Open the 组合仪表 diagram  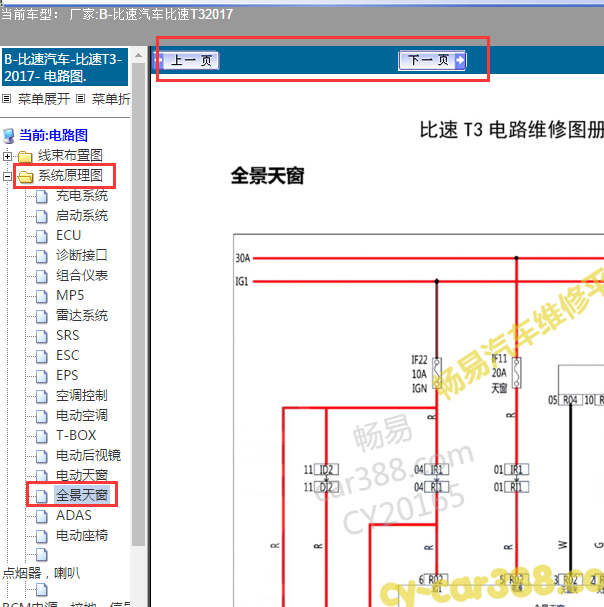tap(82, 276)
